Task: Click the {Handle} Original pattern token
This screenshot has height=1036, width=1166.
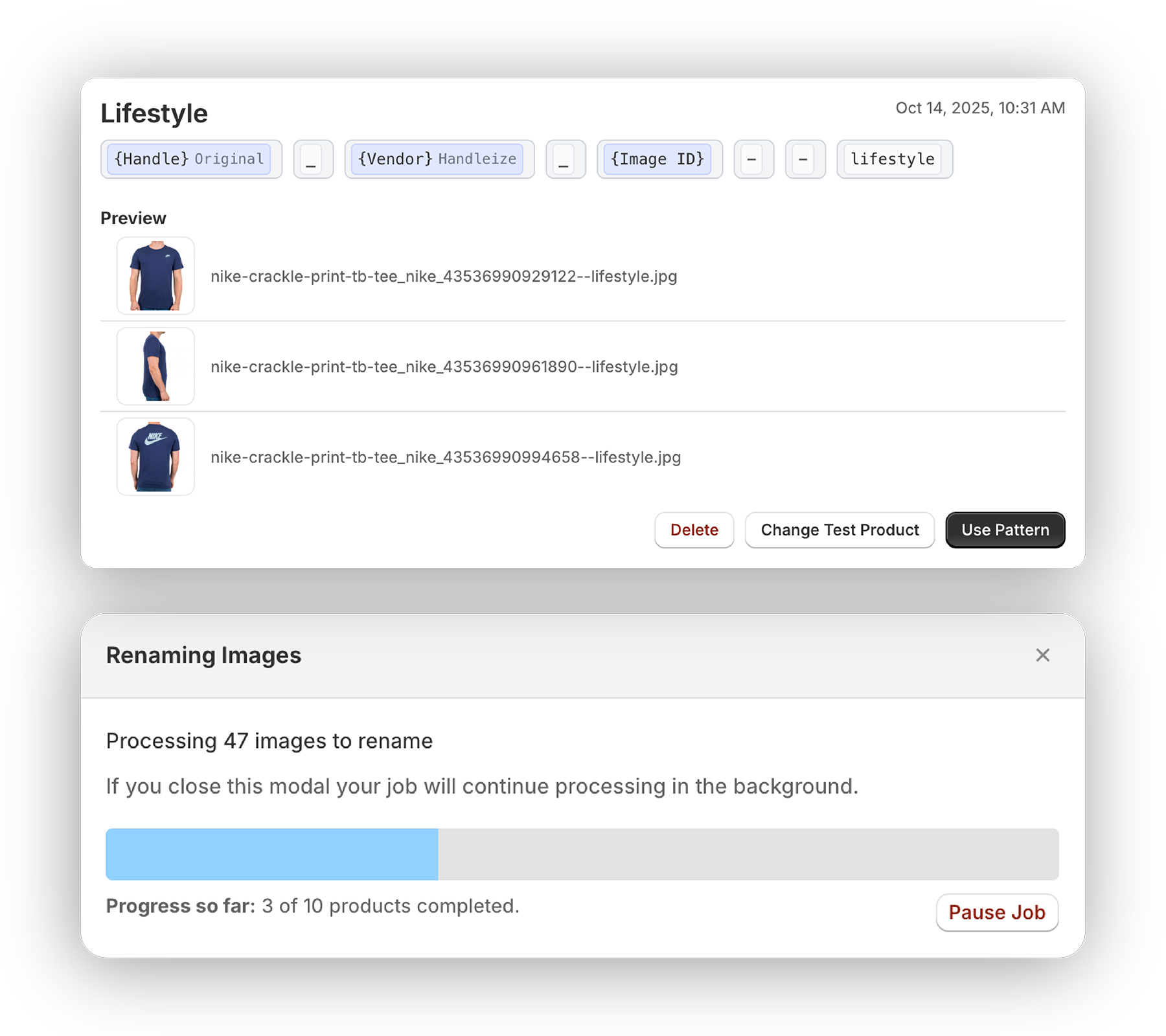Action: coord(191,159)
